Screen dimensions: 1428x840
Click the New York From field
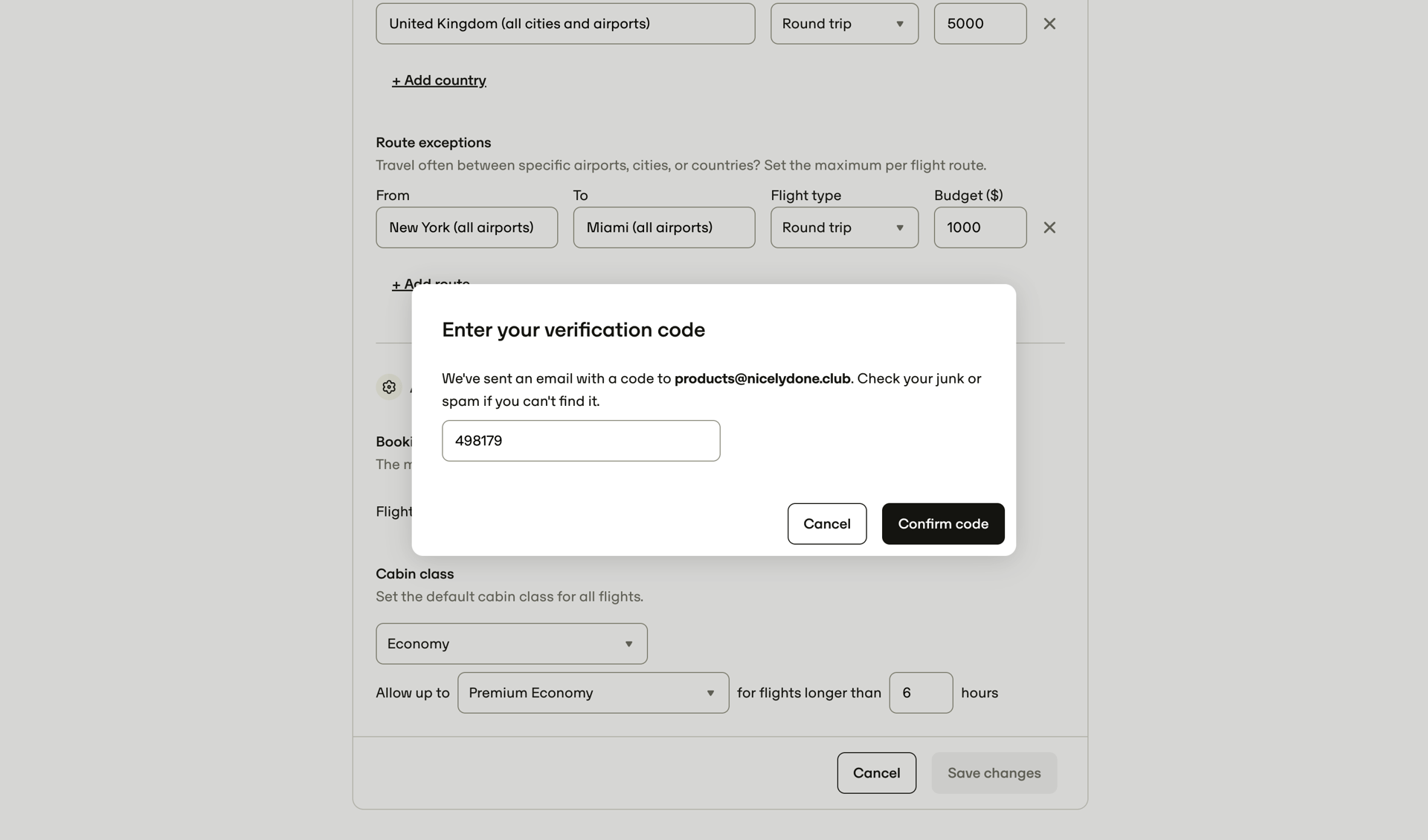coord(467,227)
